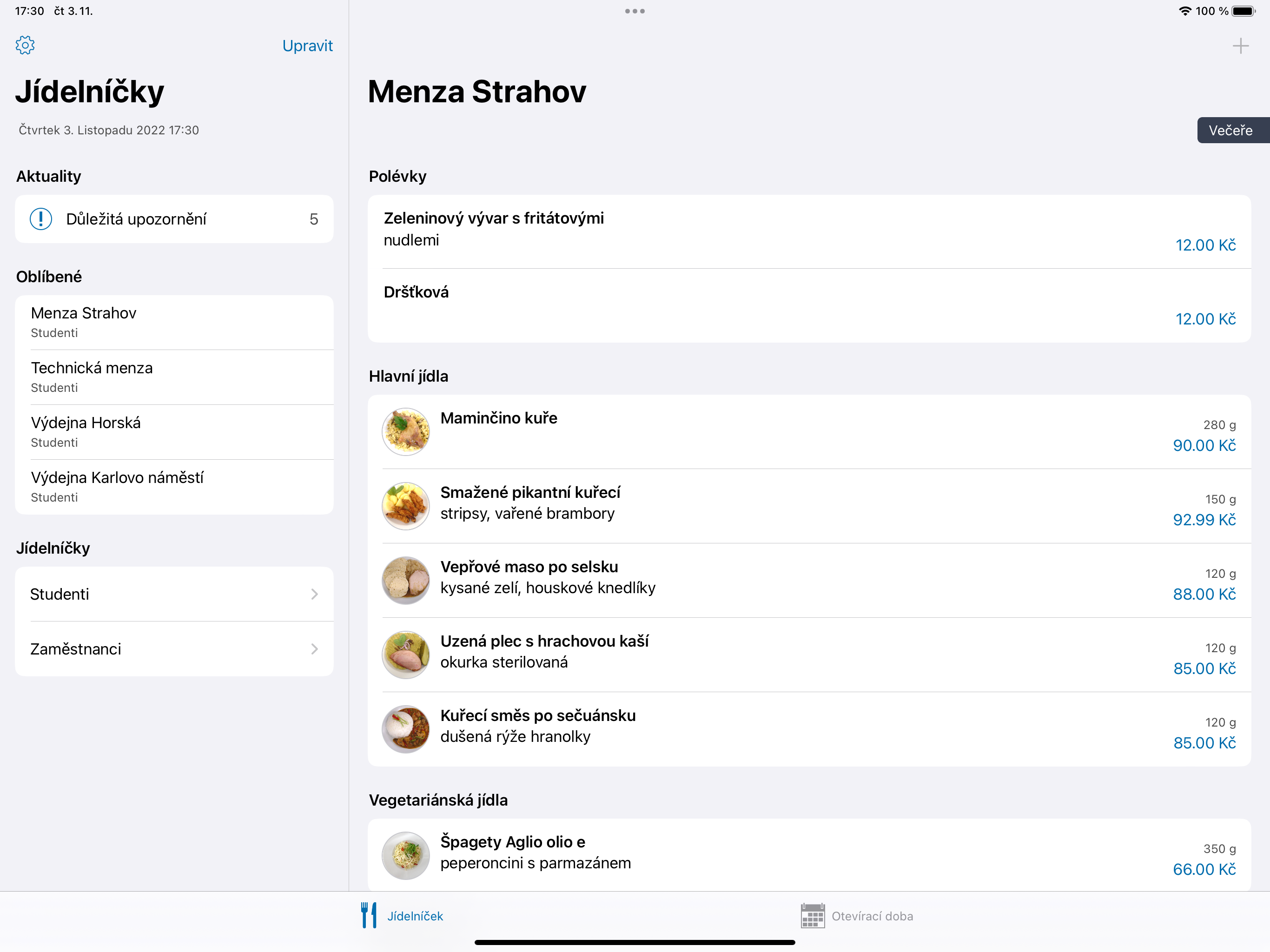Viewport: 1270px width, 952px height.
Task: Open settings via the gear icon
Action: click(x=25, y=46)
